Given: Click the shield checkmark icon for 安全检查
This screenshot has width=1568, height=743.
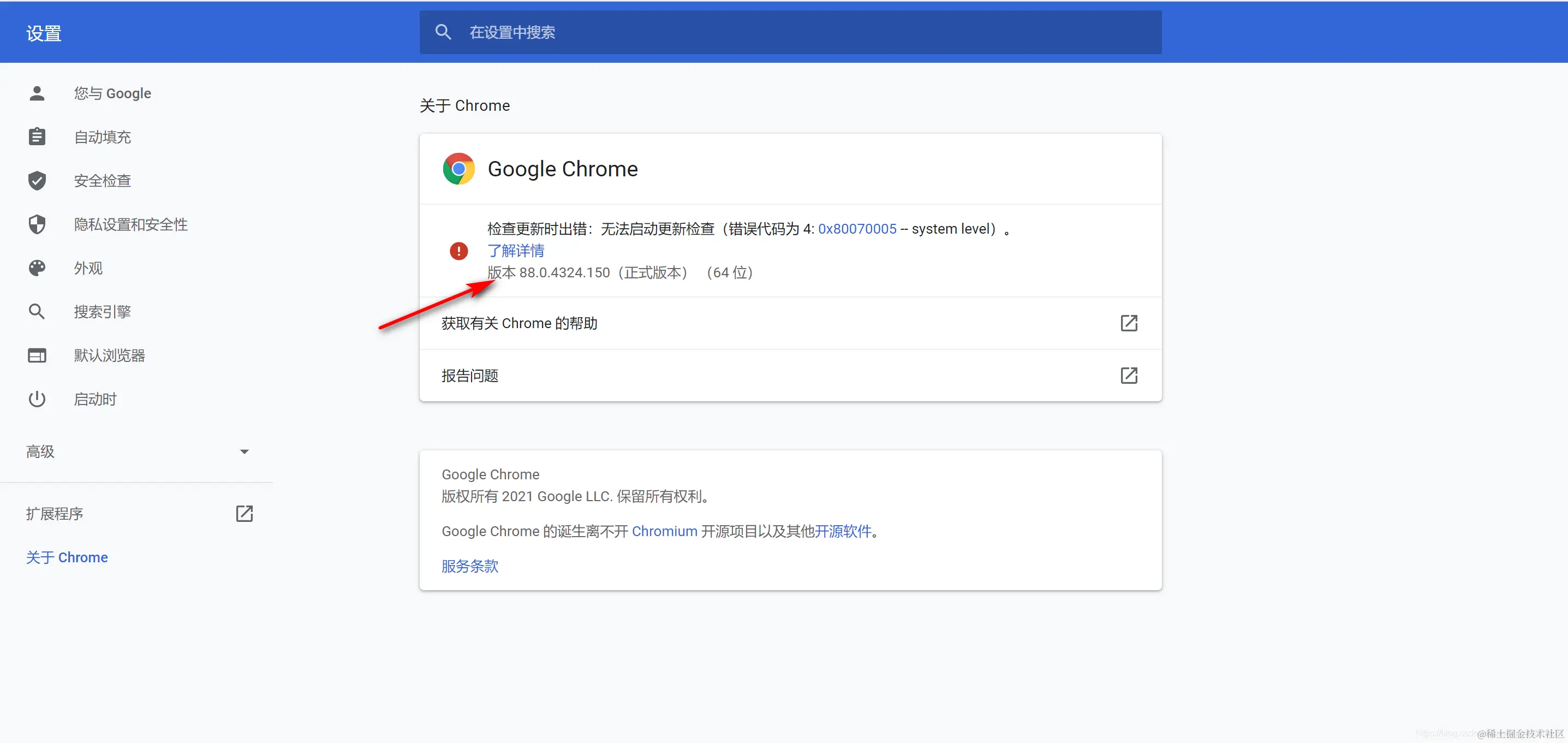Looking at the screenshot, I should point(37,180).
